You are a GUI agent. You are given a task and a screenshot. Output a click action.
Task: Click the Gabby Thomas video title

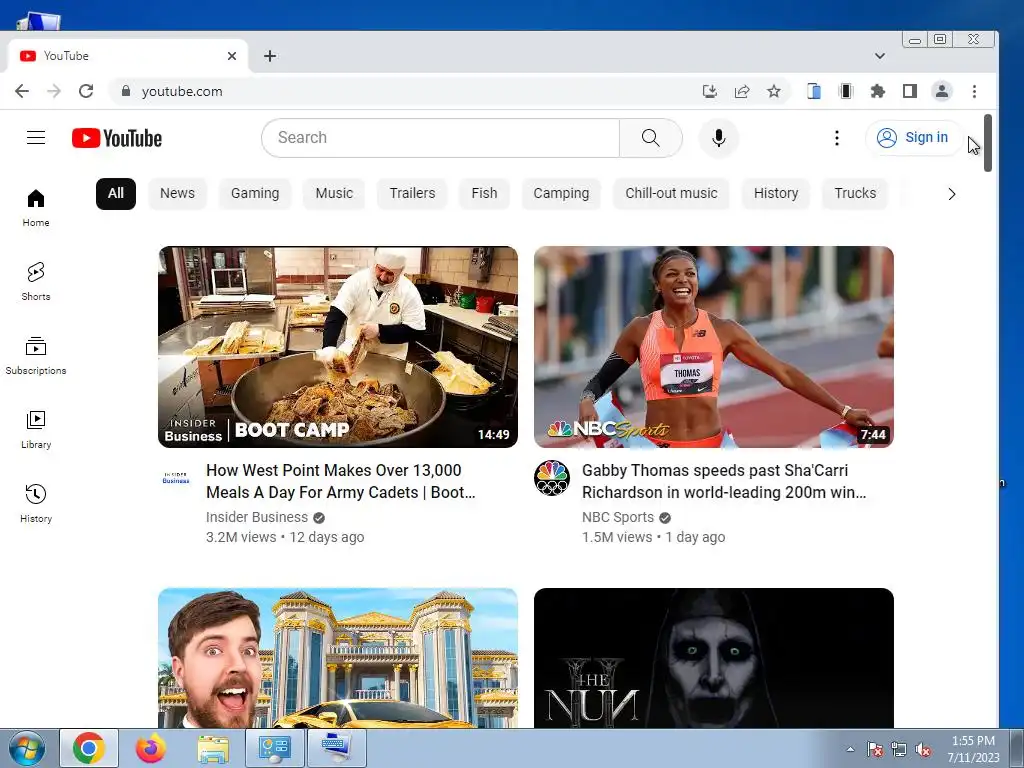pos(724,481)
